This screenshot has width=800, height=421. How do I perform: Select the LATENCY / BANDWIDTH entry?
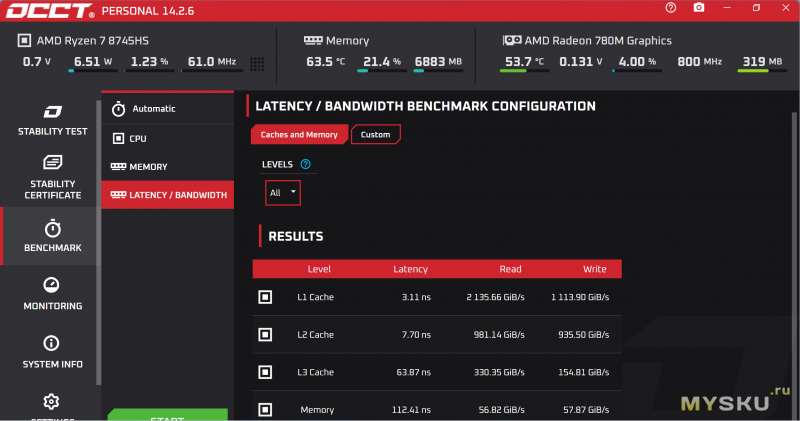[x=167, y=195]
